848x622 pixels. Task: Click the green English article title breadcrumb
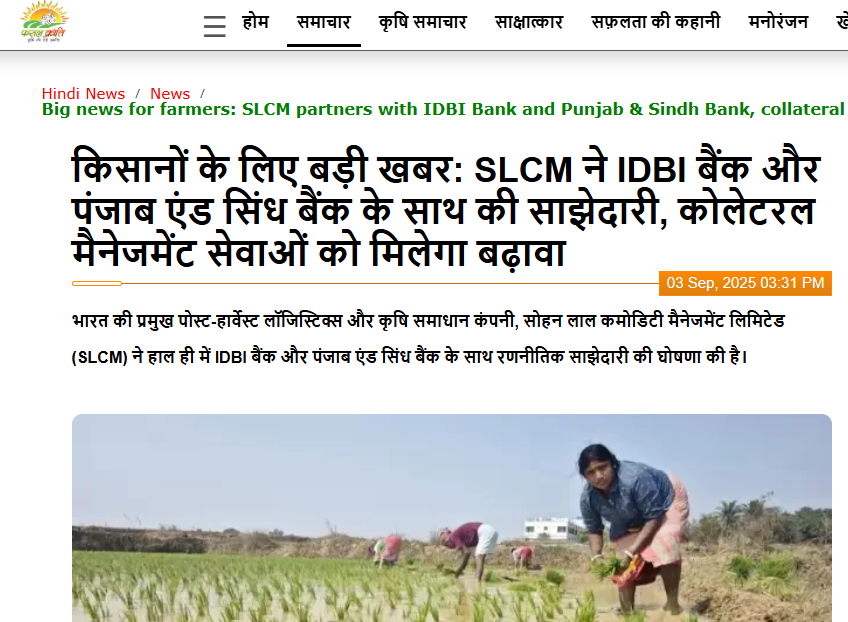coord(445,109)
